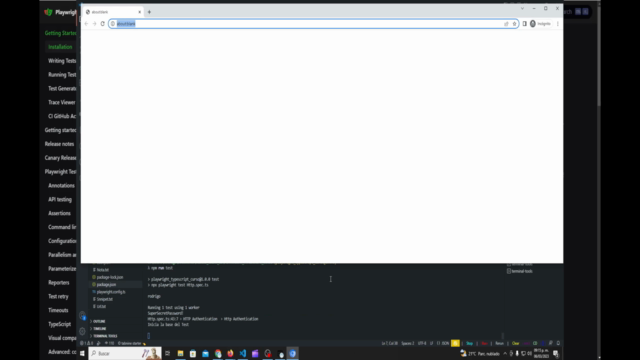Click the Chrome forward arrow button
Screen dimensions: 640x360
pyautogui.click(x=94, y=24)
